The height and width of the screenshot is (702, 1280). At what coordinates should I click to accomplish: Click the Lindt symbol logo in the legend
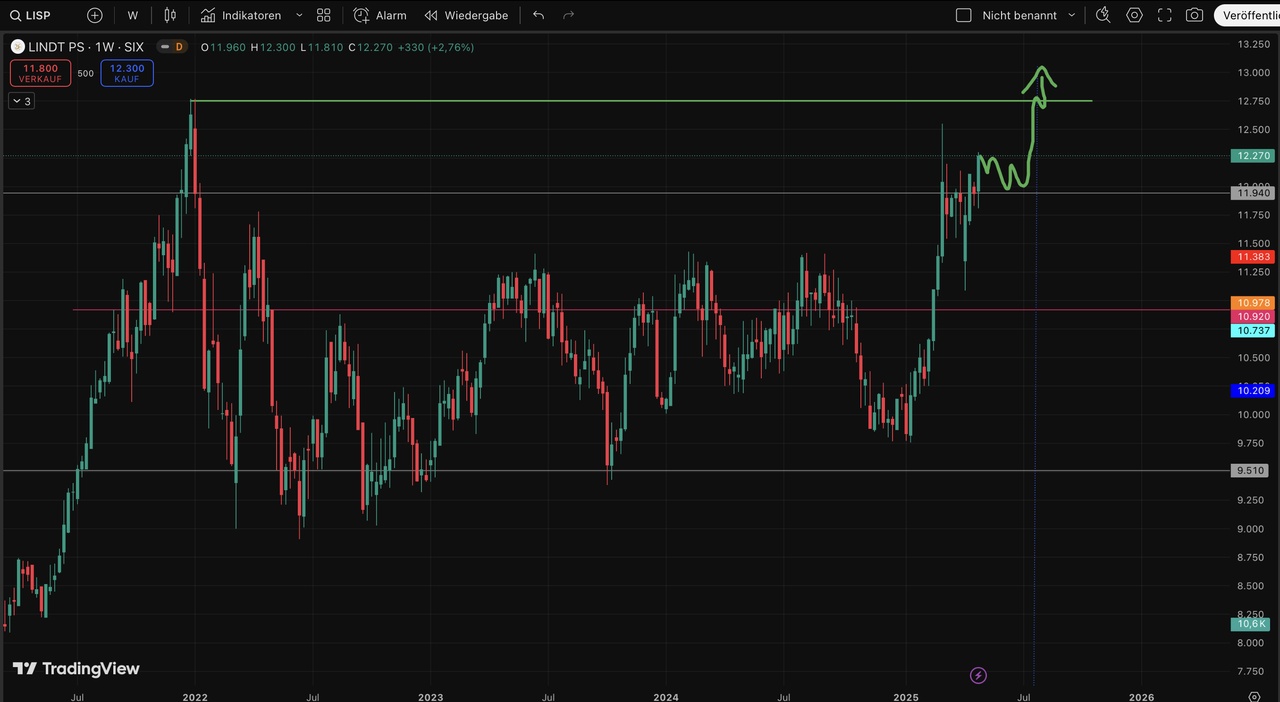pyautogui.click(x=18, y=47)
